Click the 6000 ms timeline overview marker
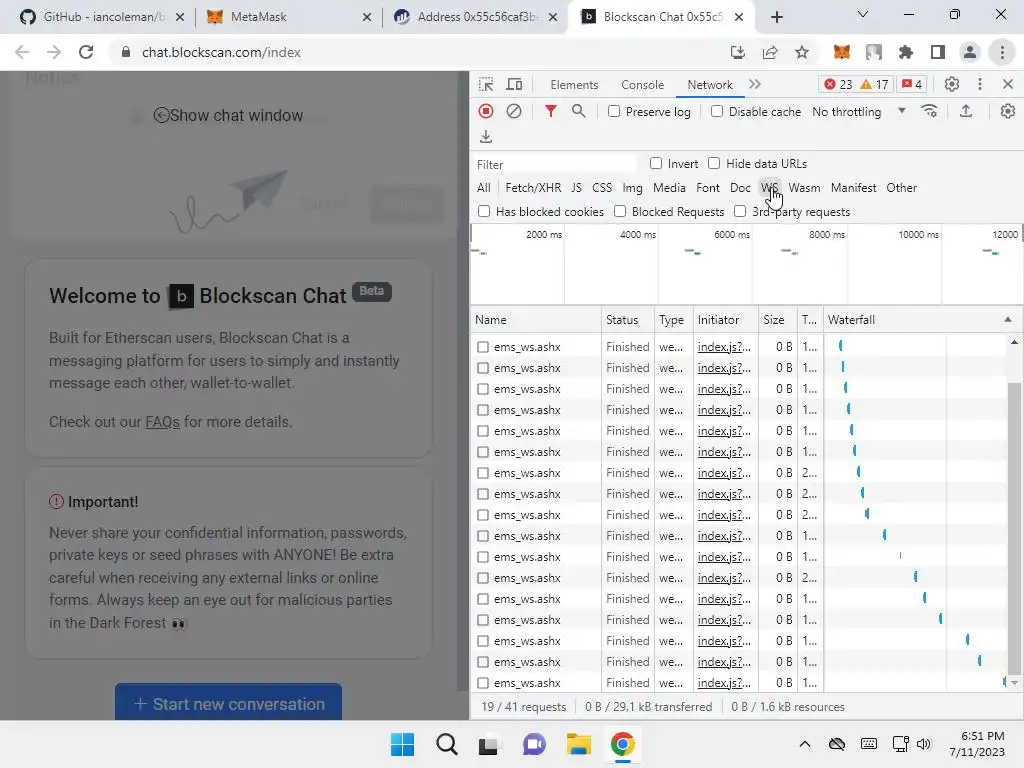1024x768 pixels. pyautogui.click(x=731, y=234)
